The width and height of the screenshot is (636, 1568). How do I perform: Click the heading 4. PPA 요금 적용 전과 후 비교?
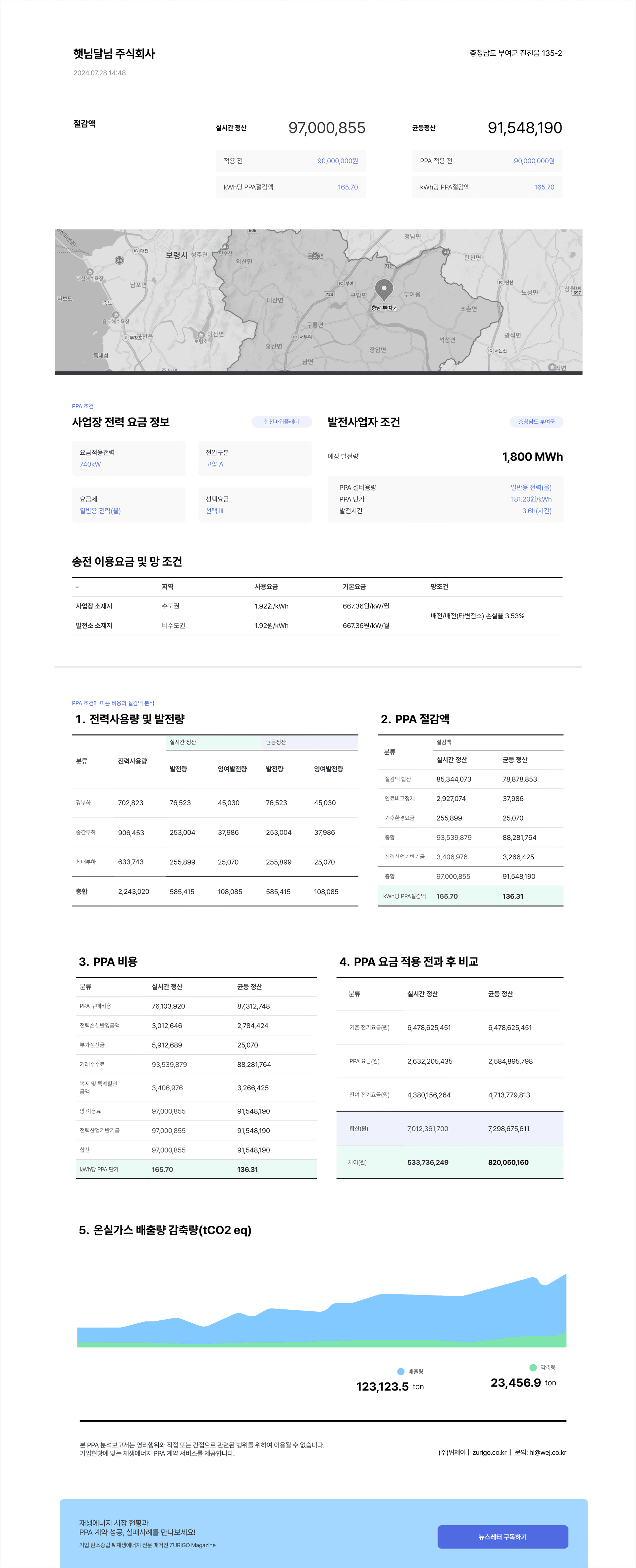409,962
